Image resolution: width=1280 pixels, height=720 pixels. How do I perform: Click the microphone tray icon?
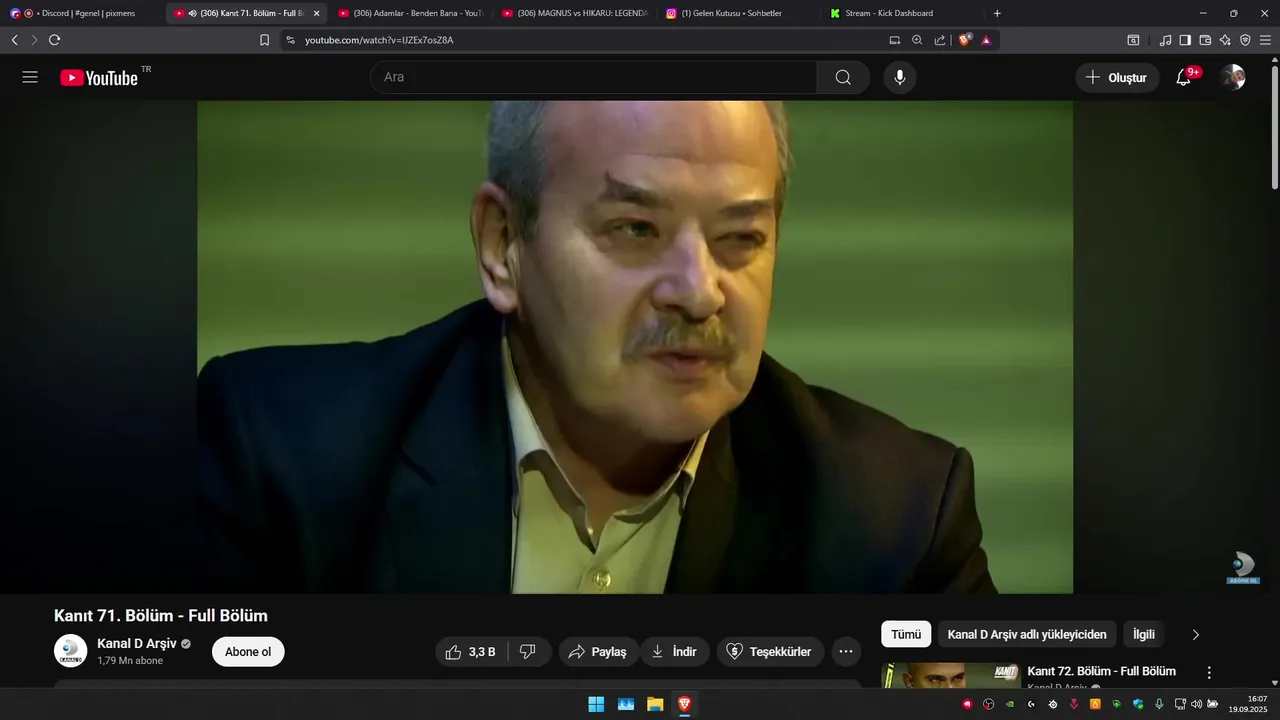[x=1159, y=704]
